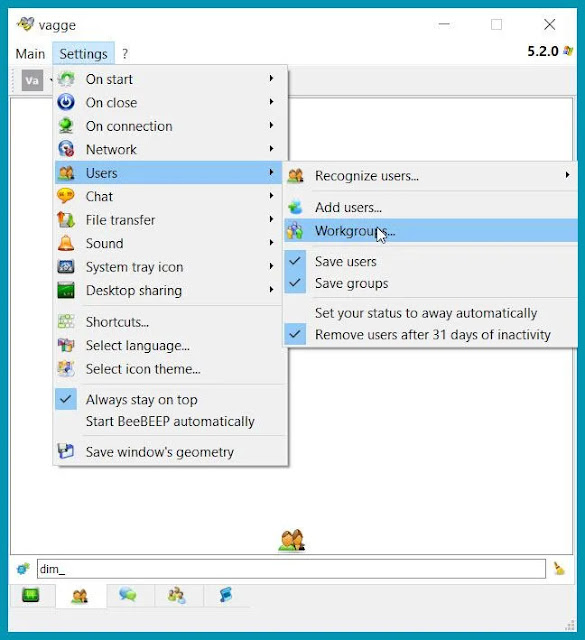
Task: Click the BeeBEEP title bar logo
Action: tap(25, 24)
